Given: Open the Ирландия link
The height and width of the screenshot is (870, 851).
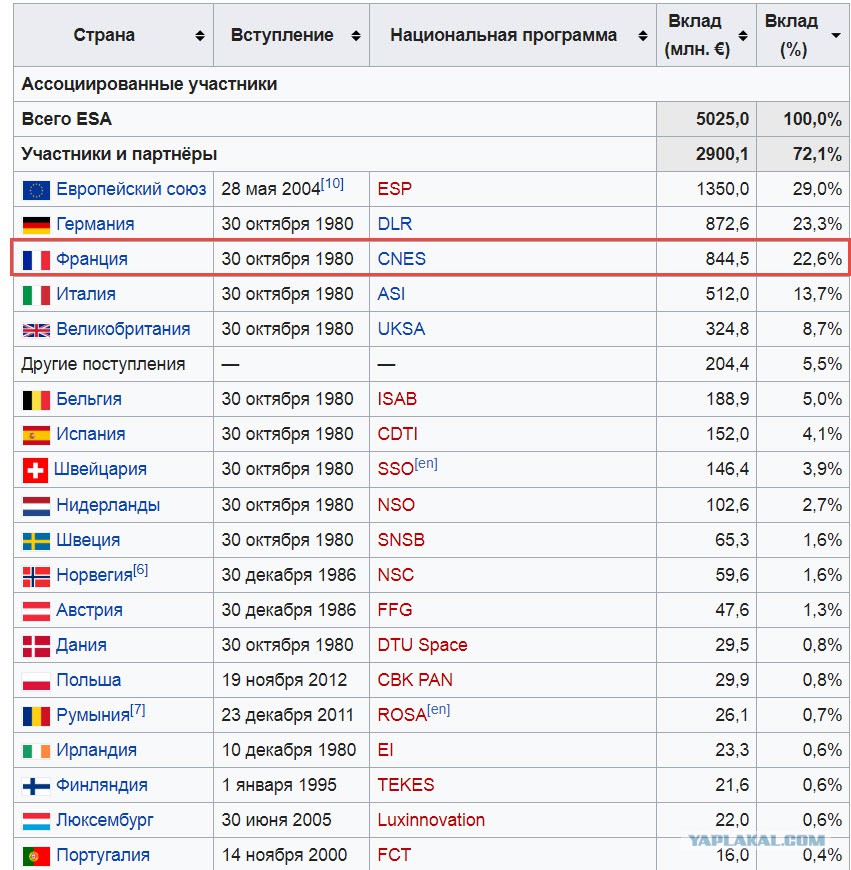Looking at the screenshot, I should pos(97,751).
